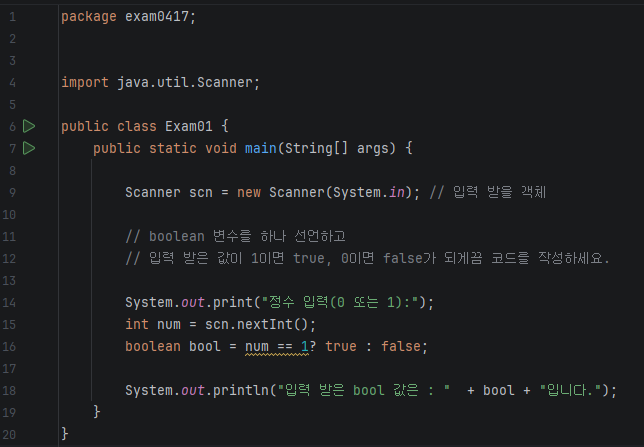Image resolution: width=644 pixels, height=447 pixels.
Task: Place cursor on 'System.in' argument
Action: click(369, 192)
